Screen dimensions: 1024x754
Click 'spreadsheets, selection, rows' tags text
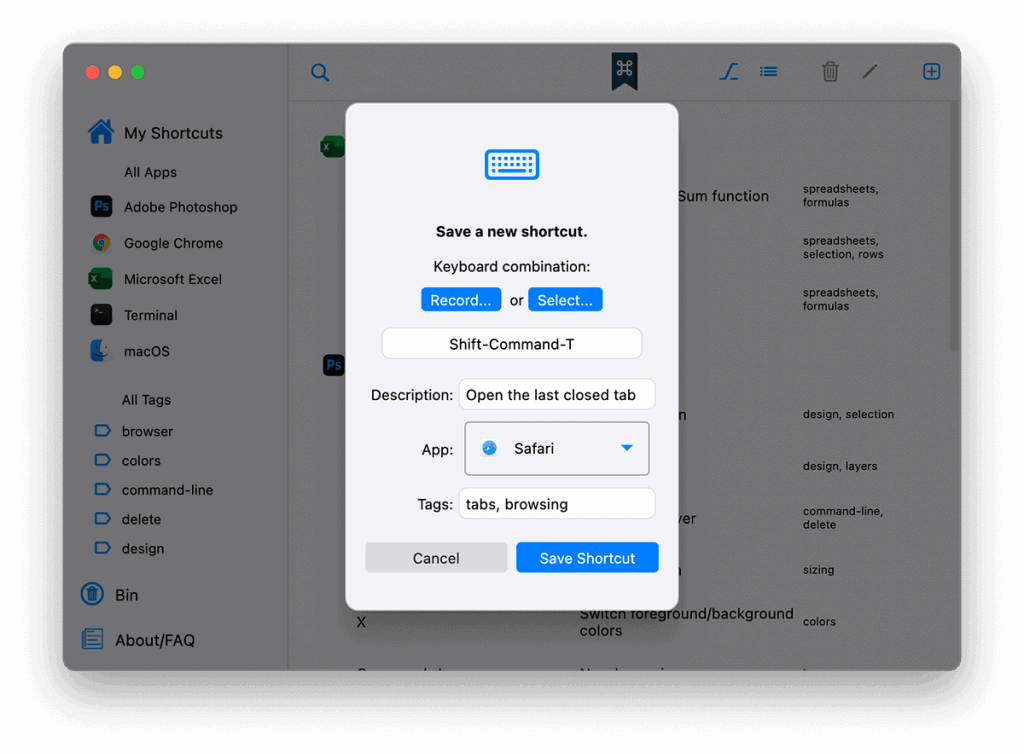coord(843,247)
